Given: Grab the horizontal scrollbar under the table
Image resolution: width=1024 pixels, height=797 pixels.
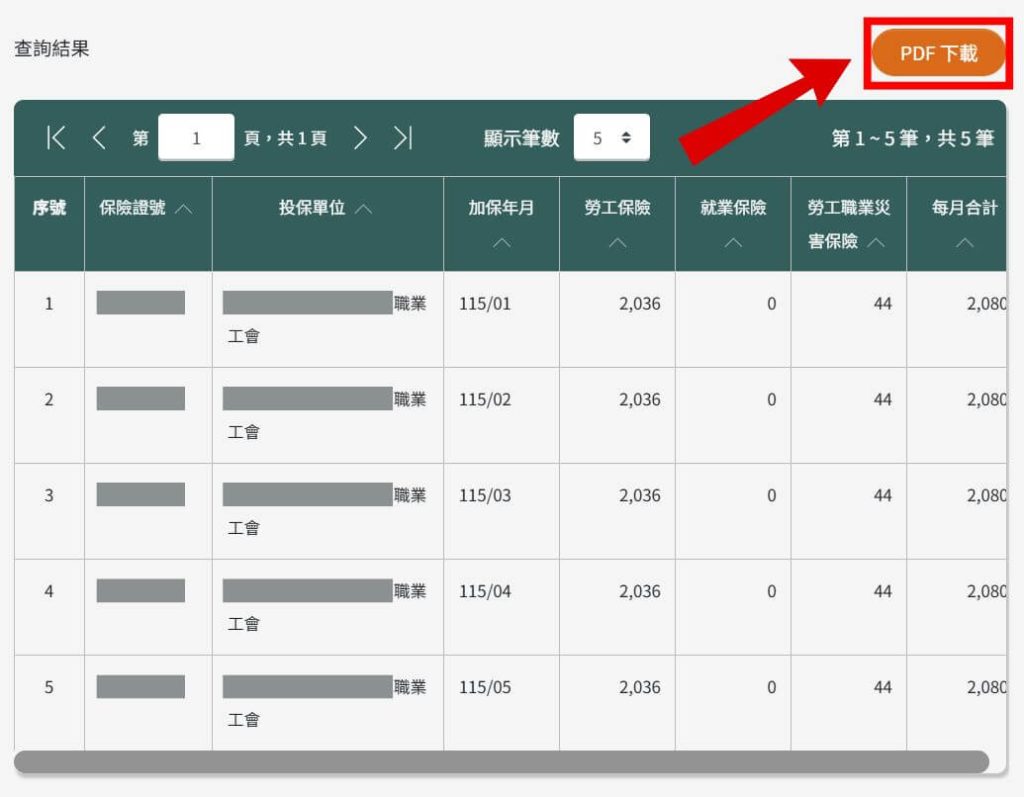Looking at the screenshot, I should (x=502, y=762).
